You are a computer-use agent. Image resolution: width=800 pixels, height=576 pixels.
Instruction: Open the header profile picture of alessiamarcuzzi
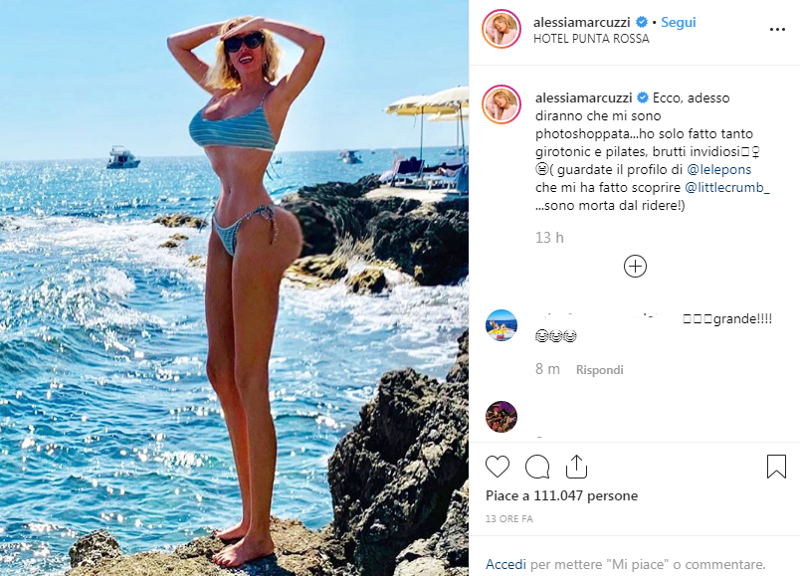[501, 29]
